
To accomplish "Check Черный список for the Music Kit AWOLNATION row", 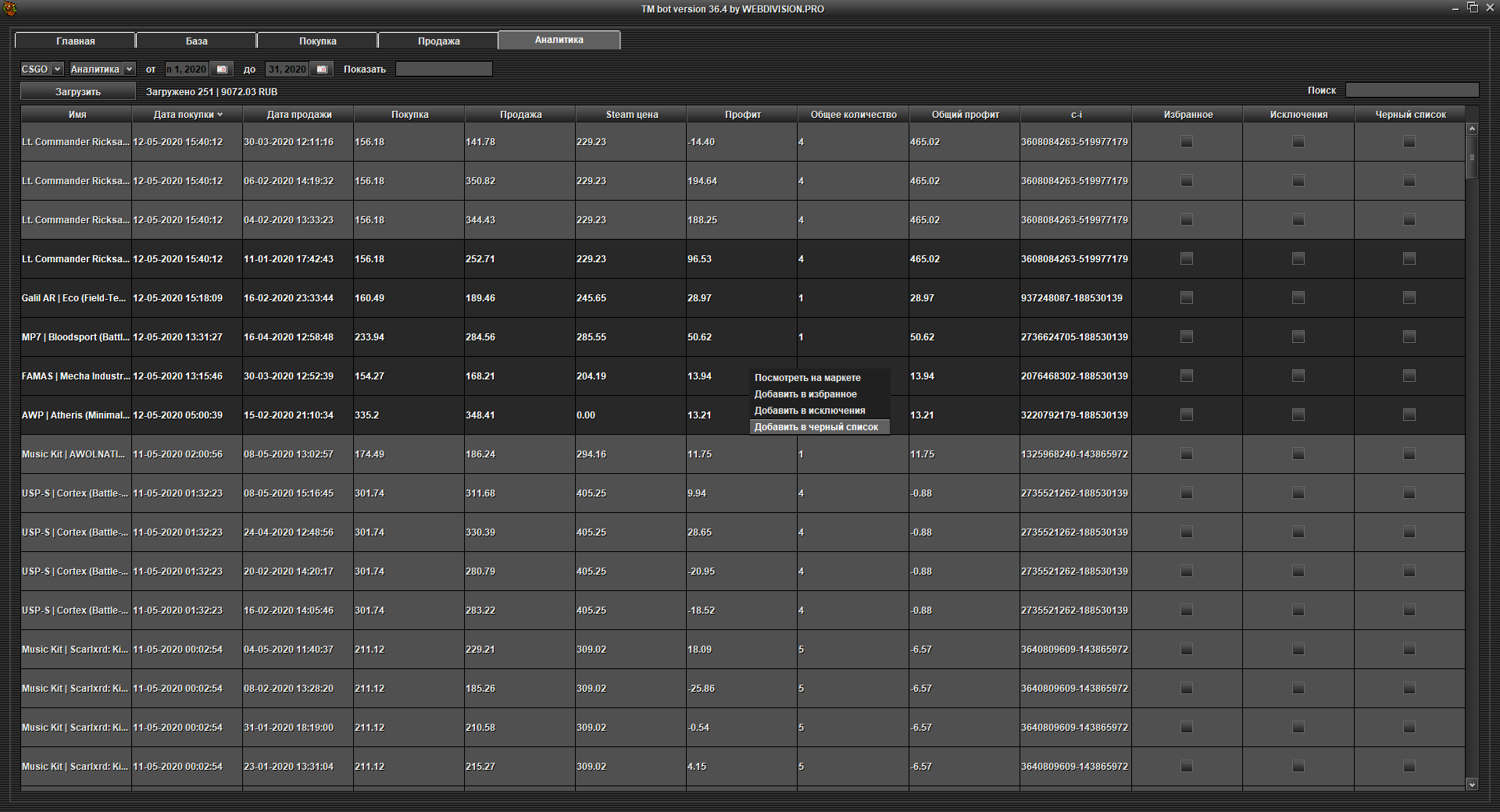I will click(1409, 454).
